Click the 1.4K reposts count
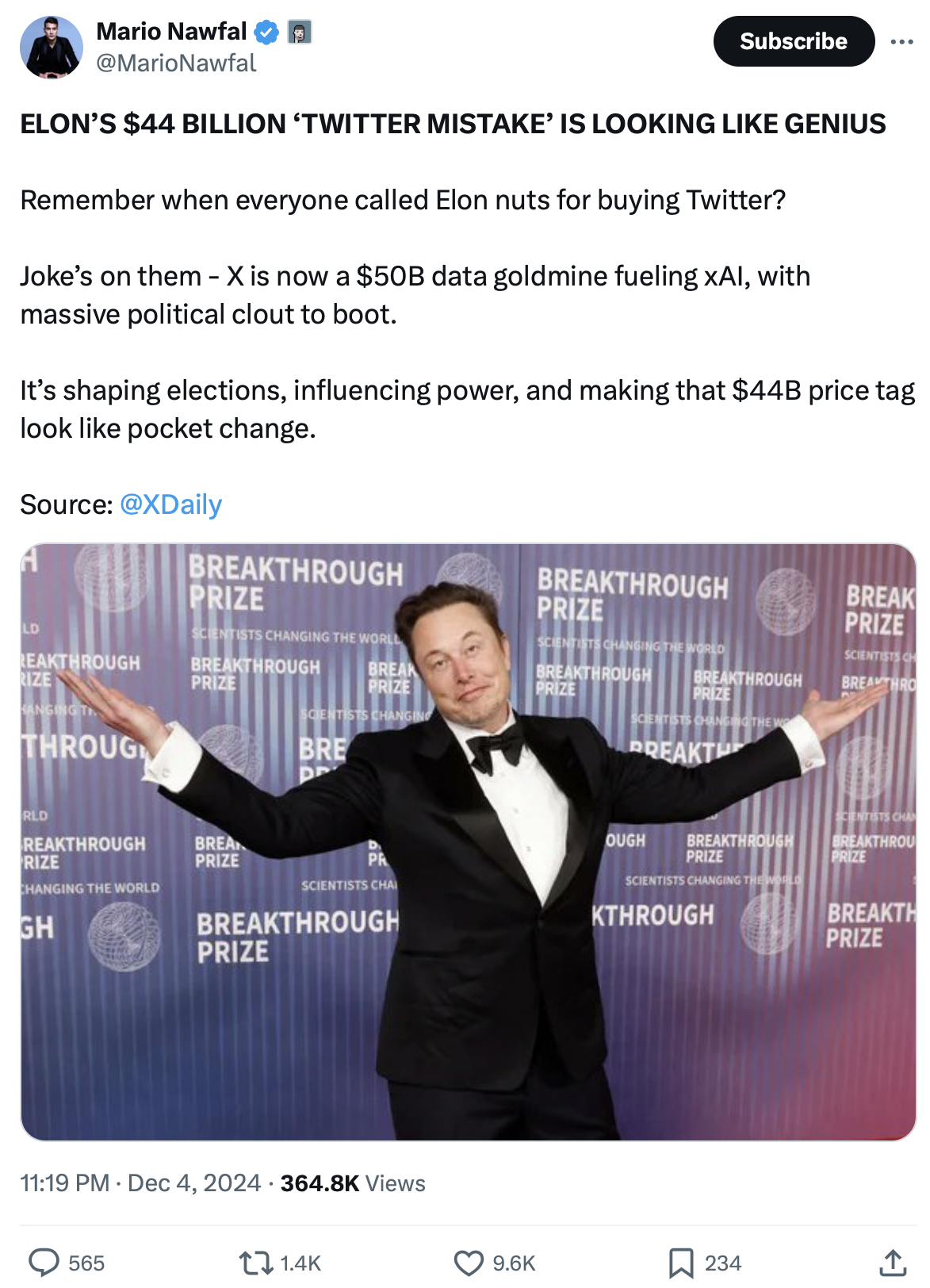 pyautogui.click(x=300, y=1263)
